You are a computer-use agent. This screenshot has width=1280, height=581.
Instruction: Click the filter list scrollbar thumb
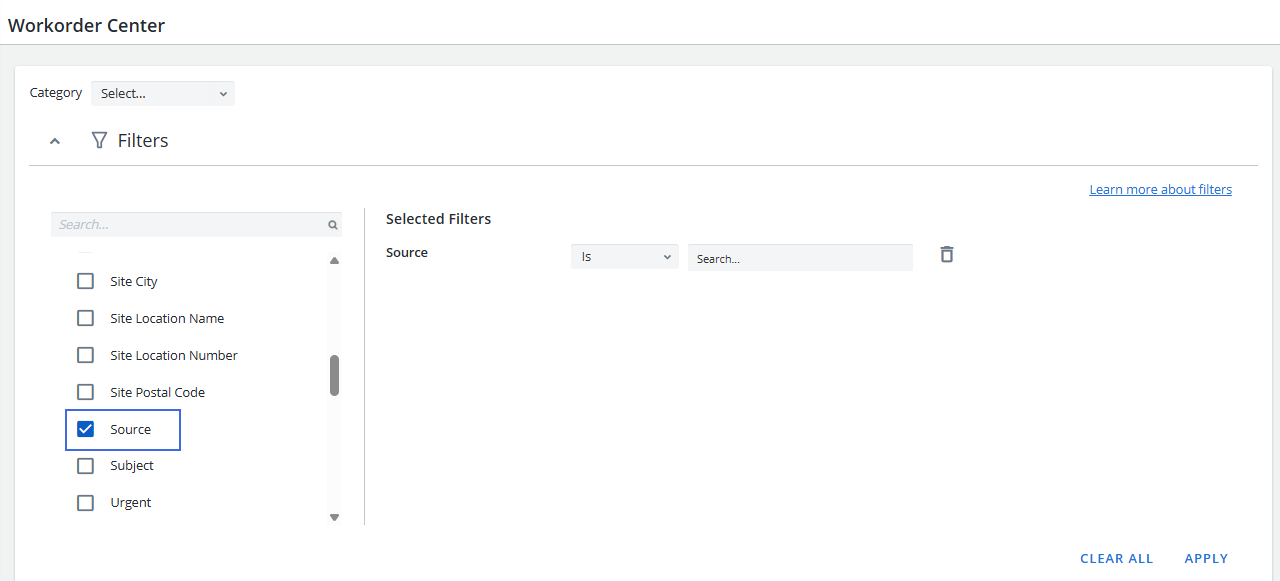click(x=334, y=375)
